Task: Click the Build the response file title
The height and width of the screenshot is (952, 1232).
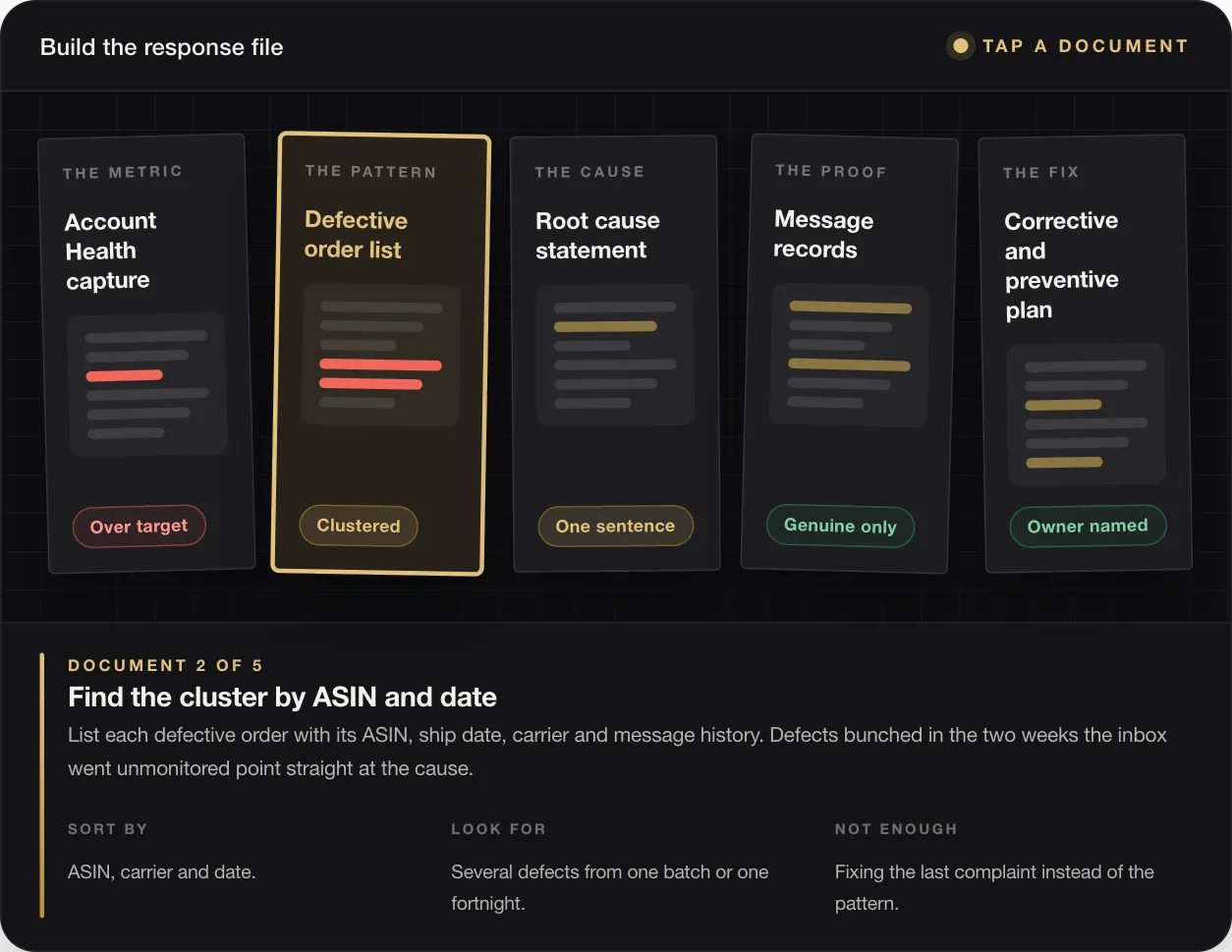Action: (162, 47)
